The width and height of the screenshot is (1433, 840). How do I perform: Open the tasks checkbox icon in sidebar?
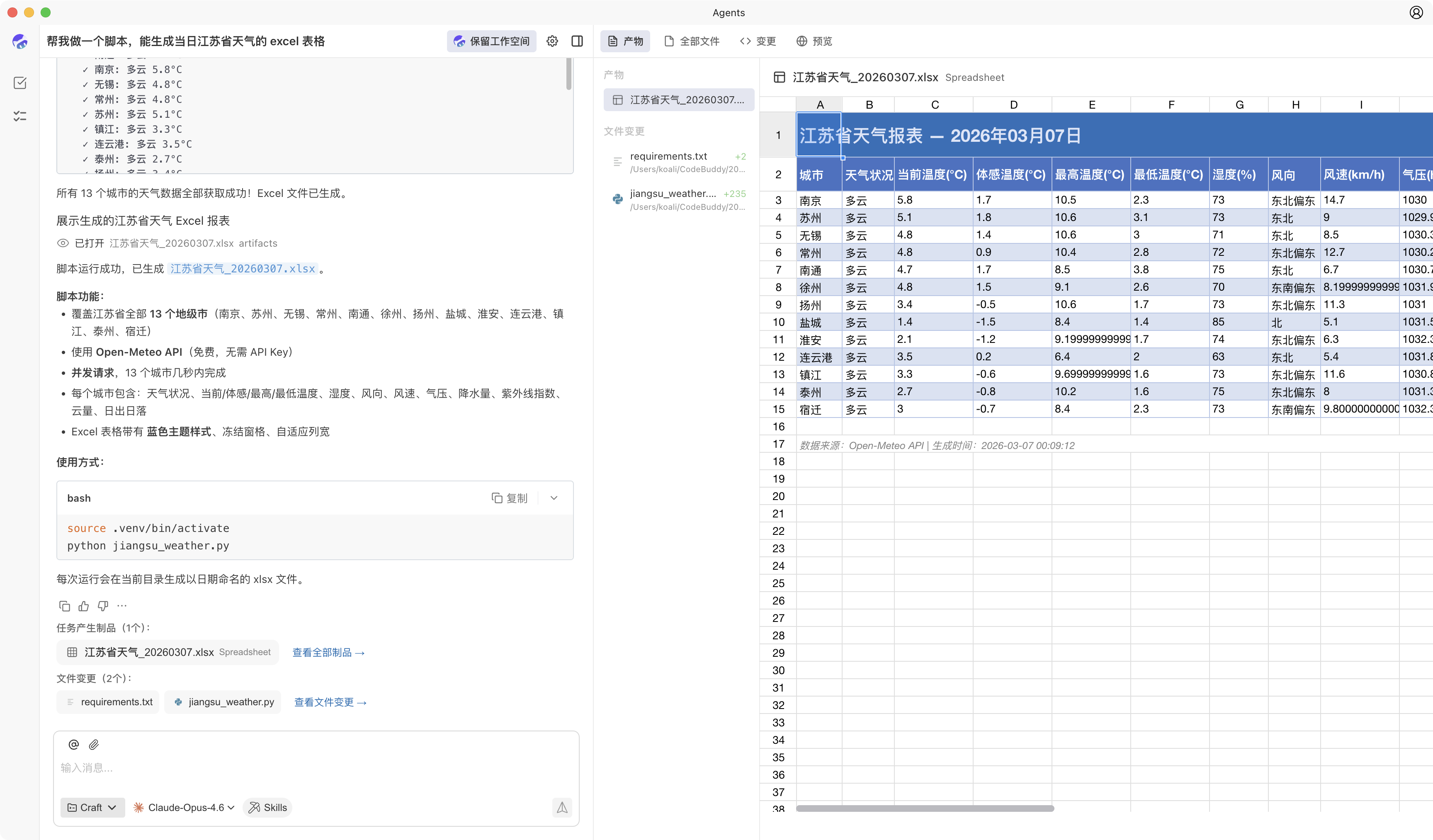pyautogui.click(x=20, y=83)
